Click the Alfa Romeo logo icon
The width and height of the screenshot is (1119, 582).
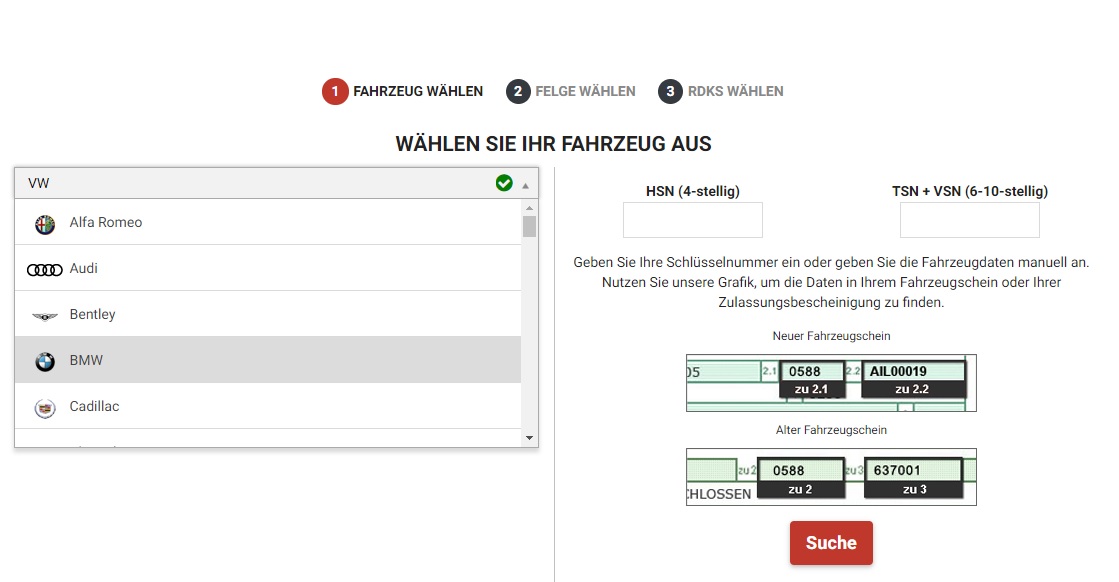click(45, 223)
